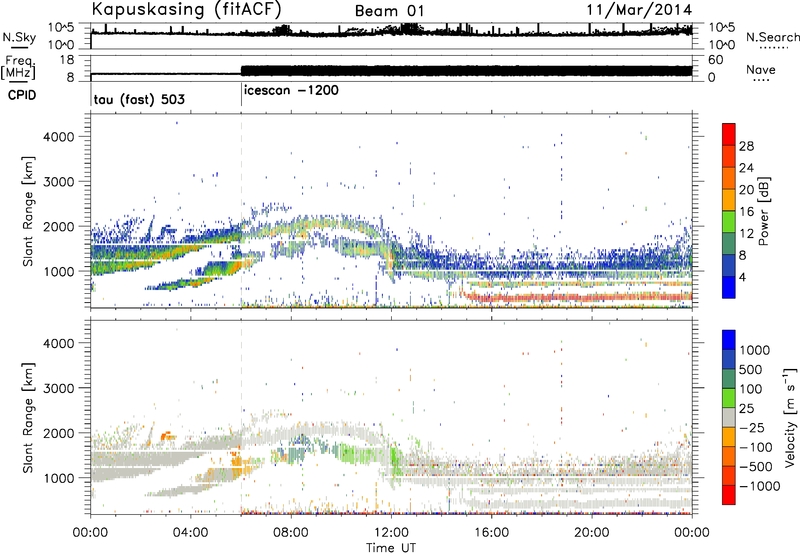Click the 'CPID' row label
Viewport: 800px width, 554px height.
click(x=22, y=95)
